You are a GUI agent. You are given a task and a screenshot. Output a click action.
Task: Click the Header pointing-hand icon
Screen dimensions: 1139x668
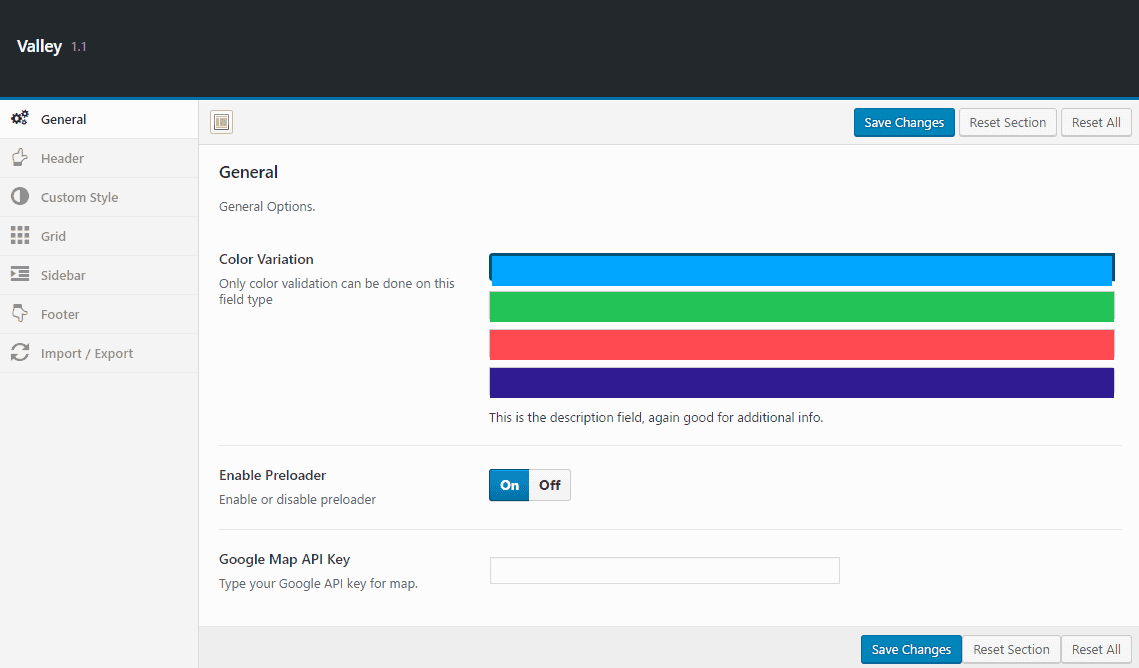click(20, 158)
